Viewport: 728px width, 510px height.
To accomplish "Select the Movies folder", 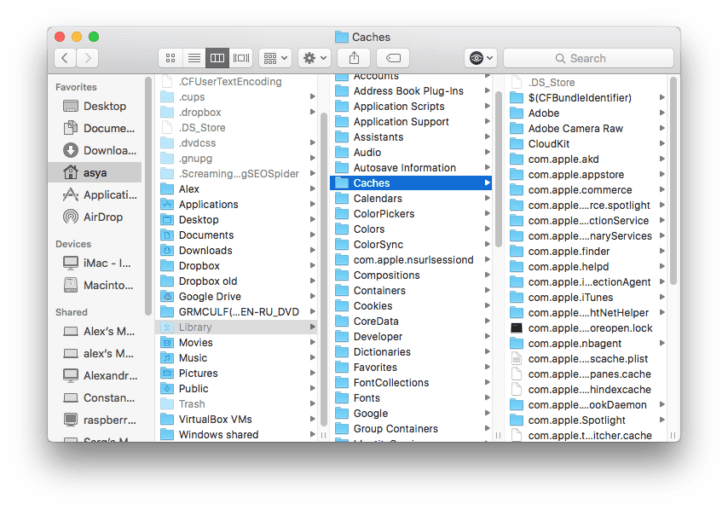I will 237,342.
